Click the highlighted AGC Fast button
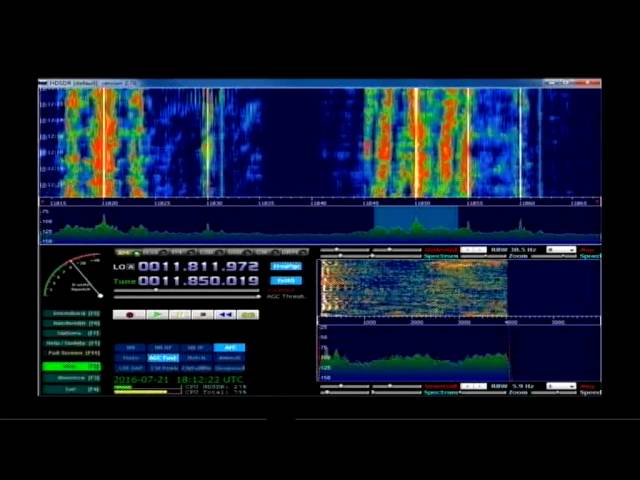This screenshot has height=480, width=640. click(x=163, y=358)
